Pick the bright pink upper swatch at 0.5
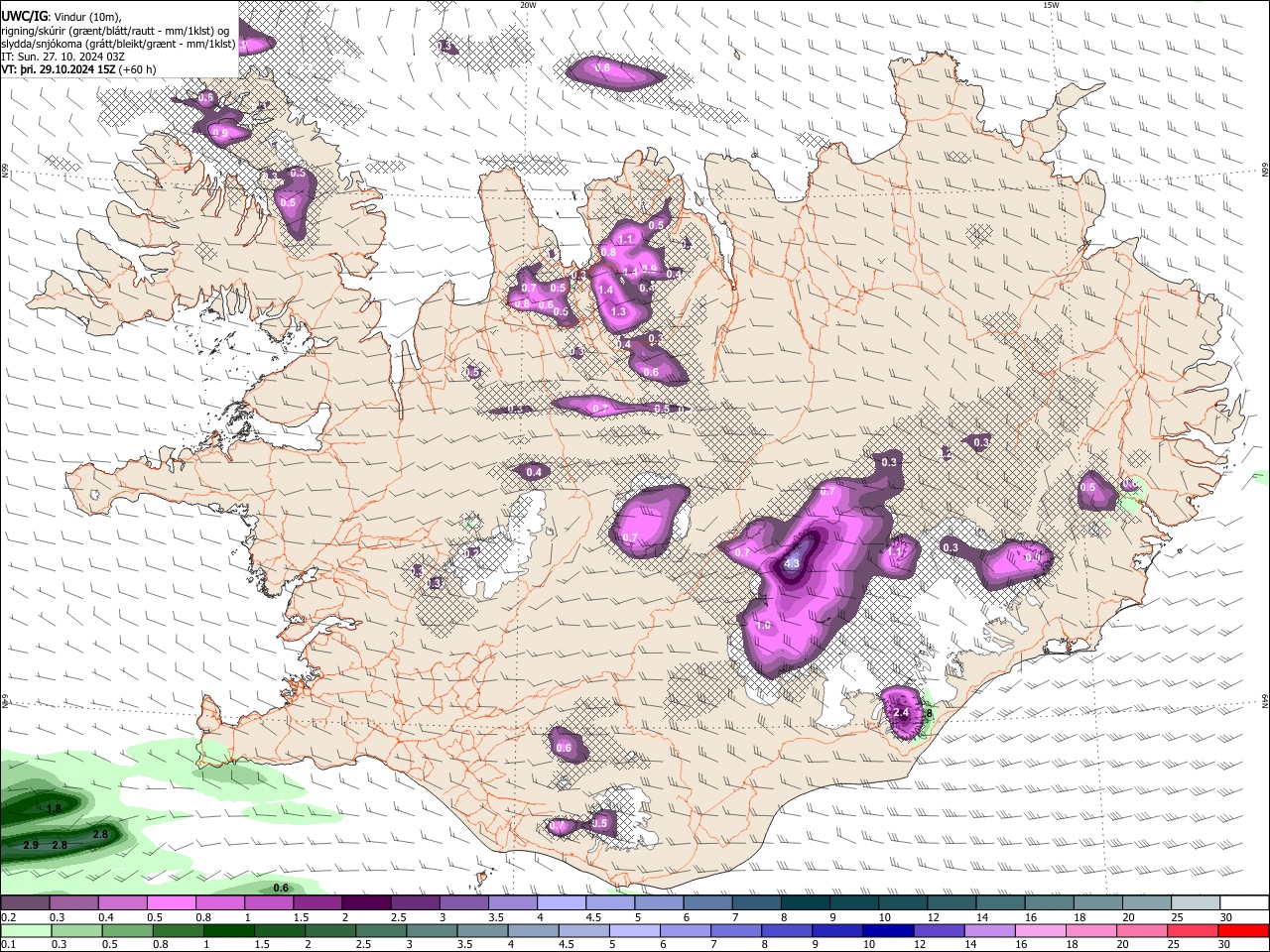 click(x=171, y=903)
